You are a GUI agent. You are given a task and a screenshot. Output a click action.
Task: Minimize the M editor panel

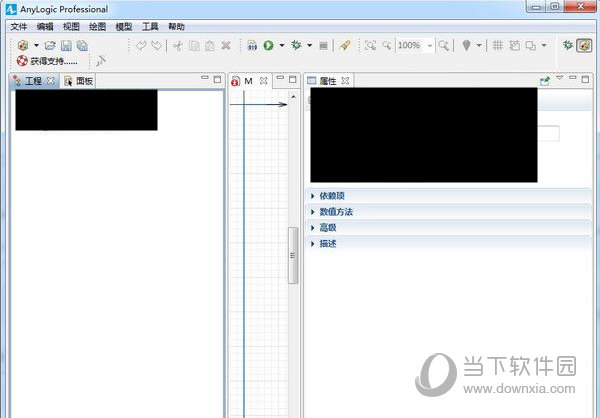point(280,78)
